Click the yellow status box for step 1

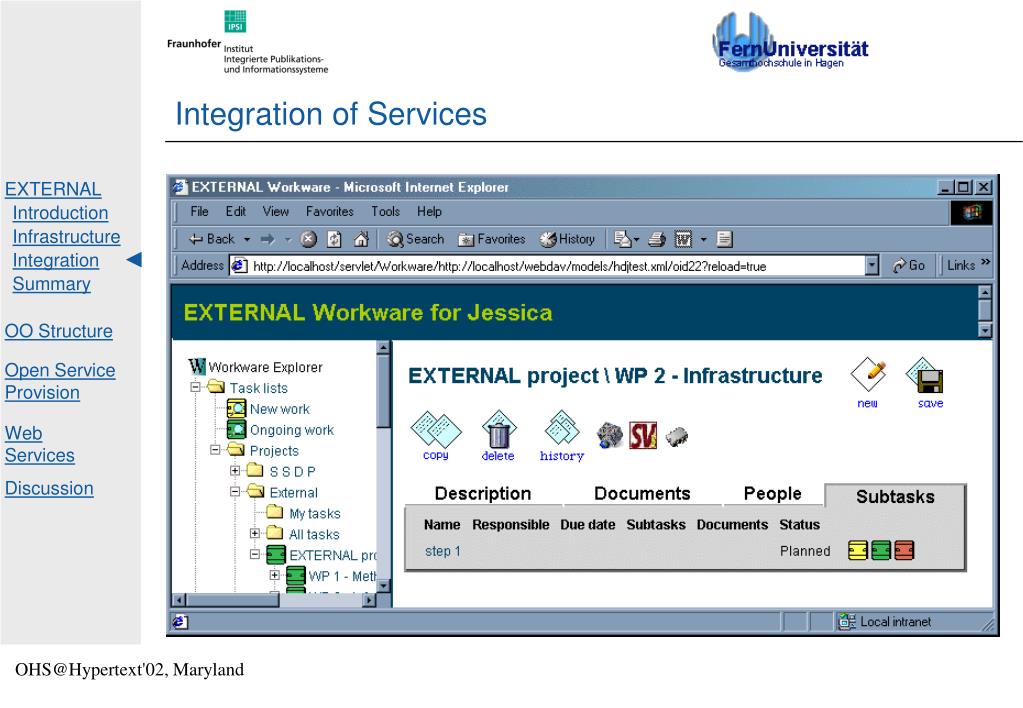pyautogui.click(x=858, y=550)
